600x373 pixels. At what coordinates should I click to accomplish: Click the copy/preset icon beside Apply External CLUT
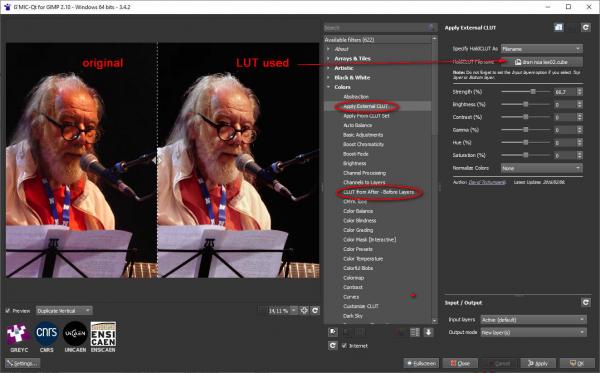click(558, 28)
